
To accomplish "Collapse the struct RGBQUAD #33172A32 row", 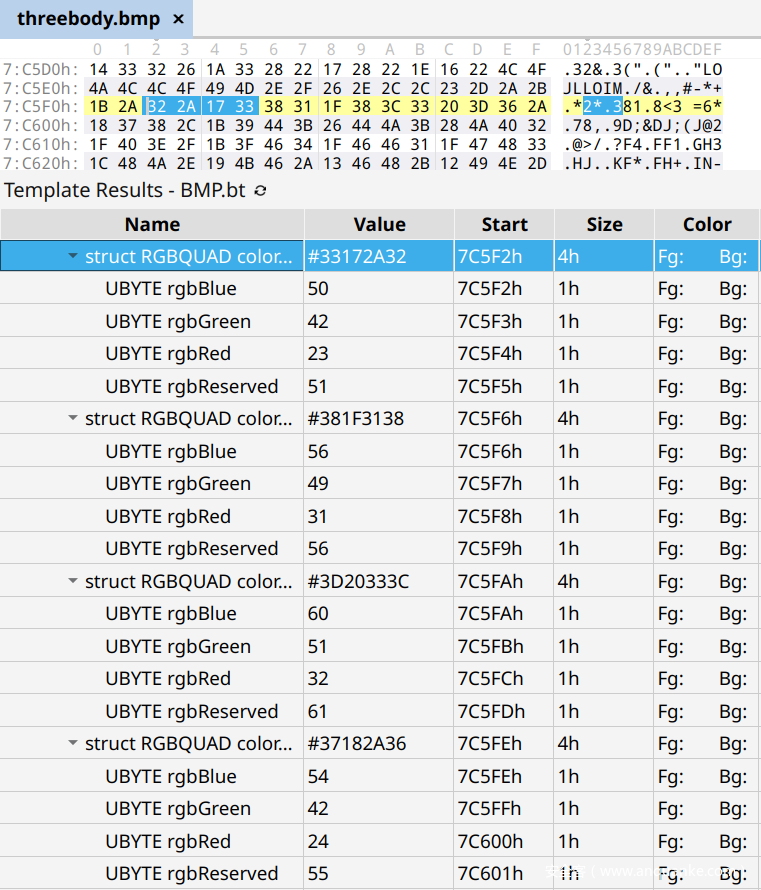I will (x=72, y=257).
